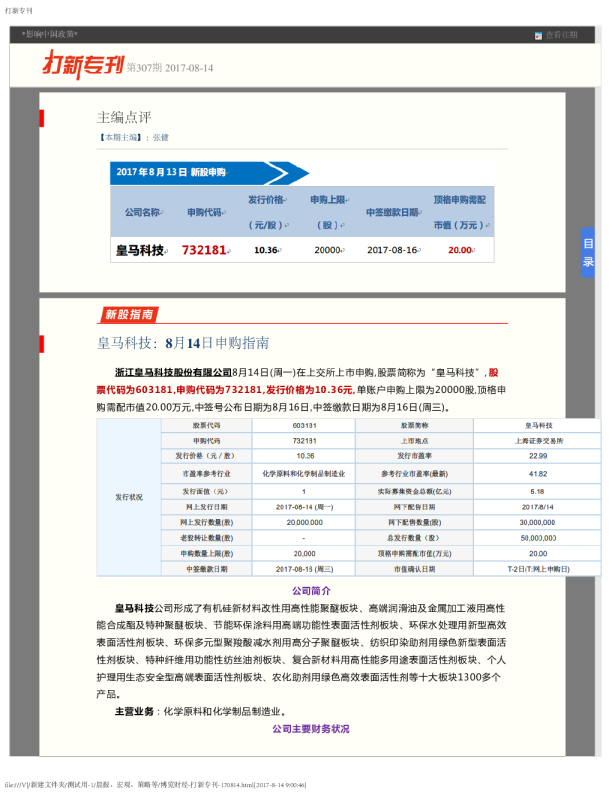Click the calendar icon beside 查看往期

coord(538,35)
